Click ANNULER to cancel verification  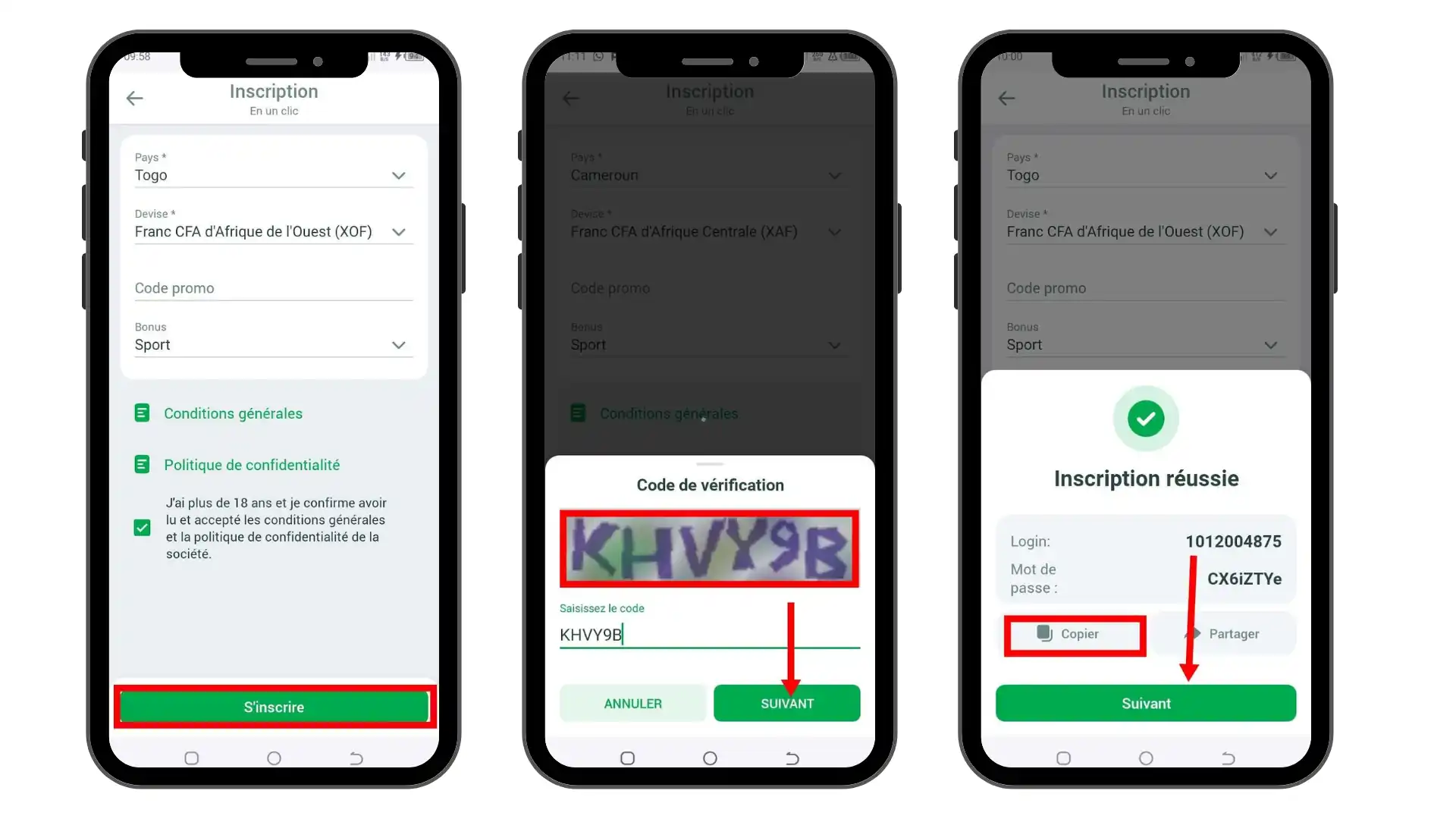point(632,703)
